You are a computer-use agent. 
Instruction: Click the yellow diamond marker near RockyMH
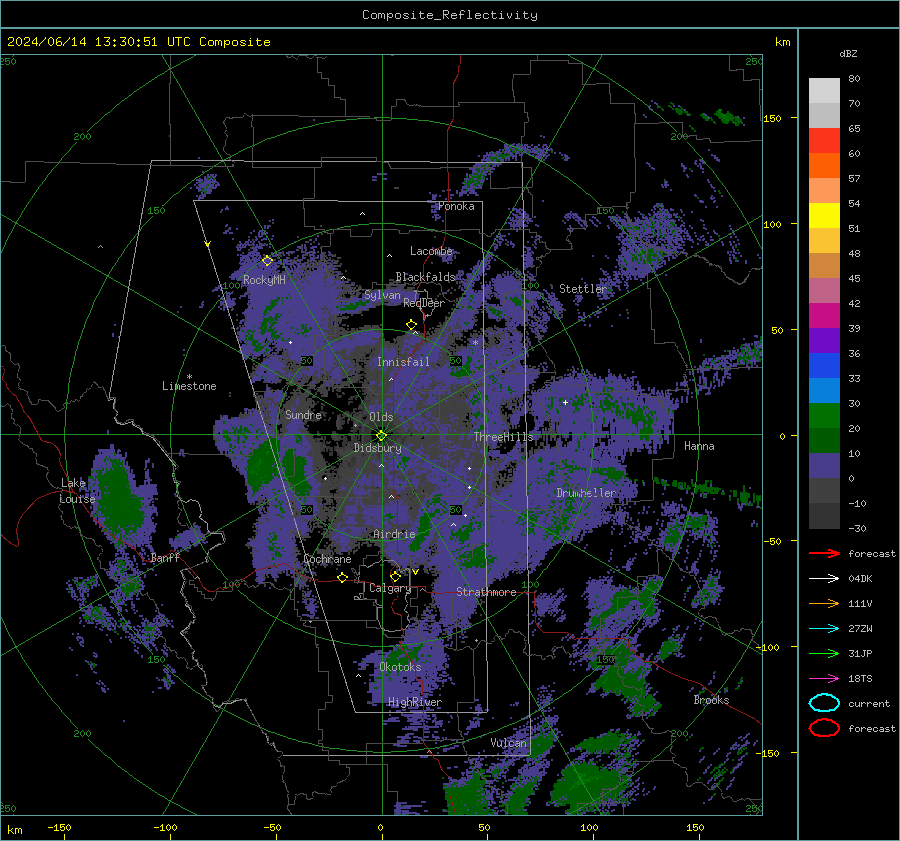(x=267, y=261)
